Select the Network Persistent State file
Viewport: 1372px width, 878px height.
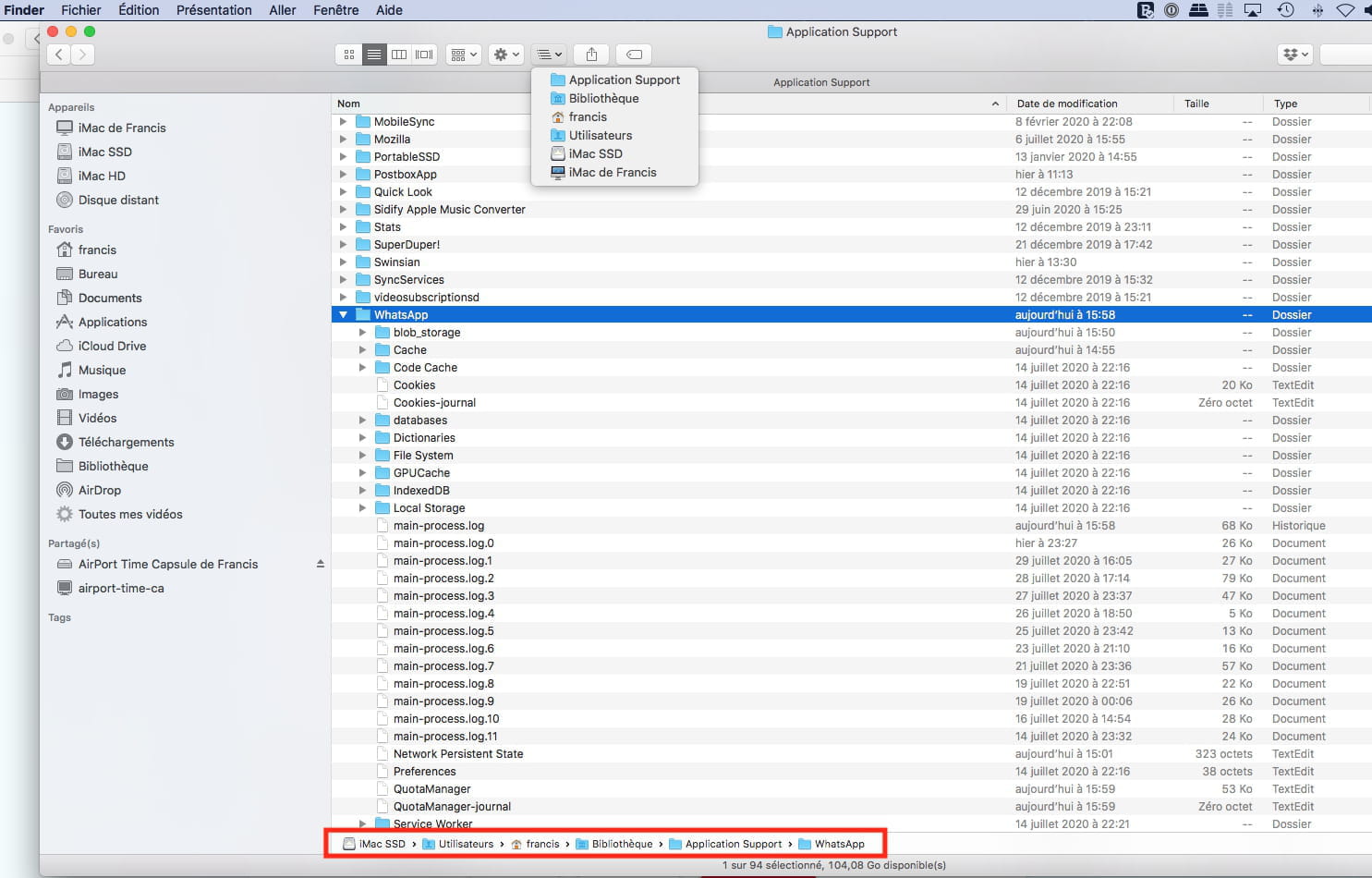click(851, 754)
